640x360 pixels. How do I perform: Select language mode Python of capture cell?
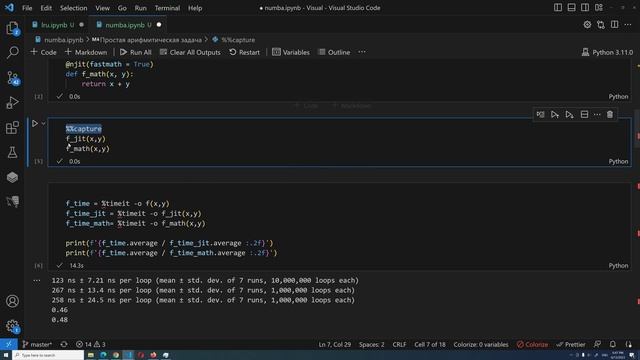[618, 162]
